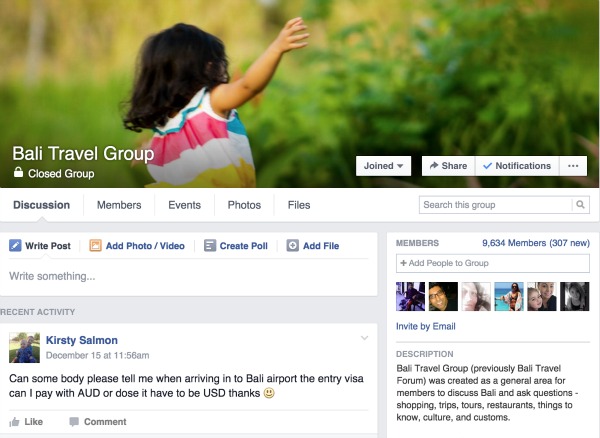The width and height of the screenshot is (600, 438).
Task: Open the Joined dropdown menu
Action: pos(383,166)
